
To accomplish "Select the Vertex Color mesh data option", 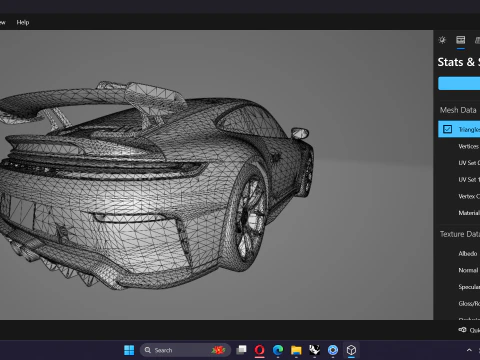I will pos(469,196).
